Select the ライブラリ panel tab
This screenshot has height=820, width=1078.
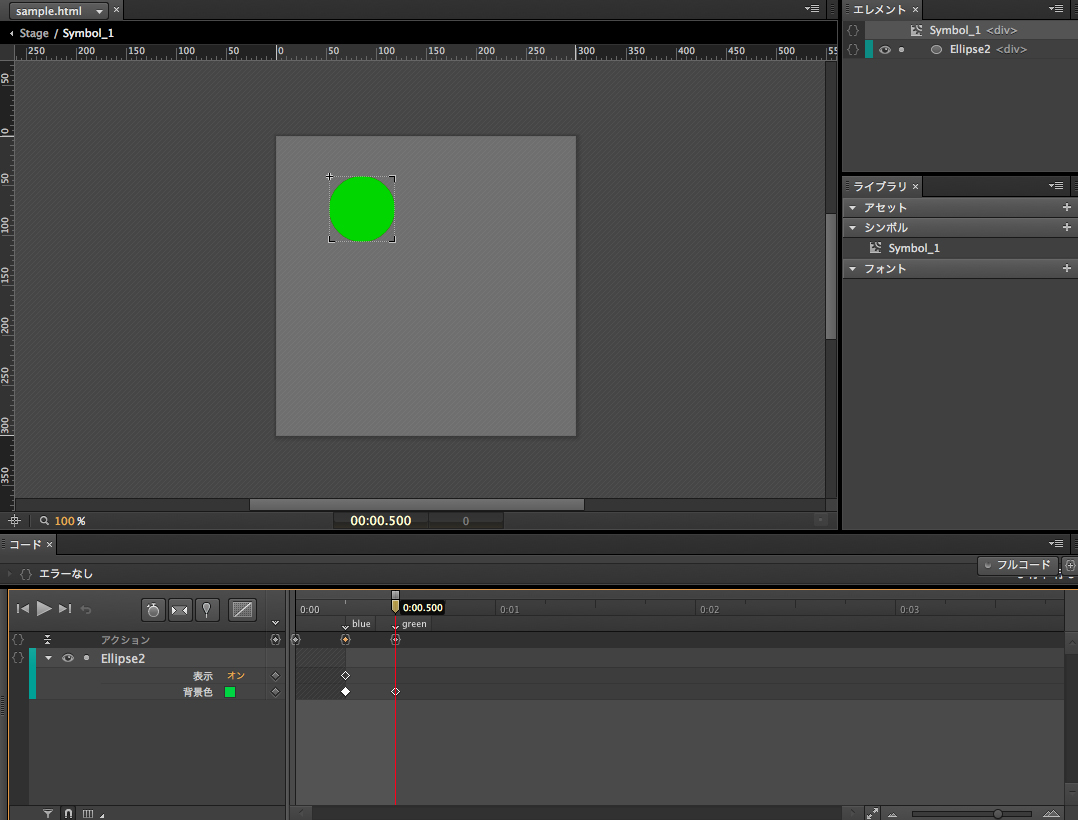pyautogui.click(x=879, y=186)
